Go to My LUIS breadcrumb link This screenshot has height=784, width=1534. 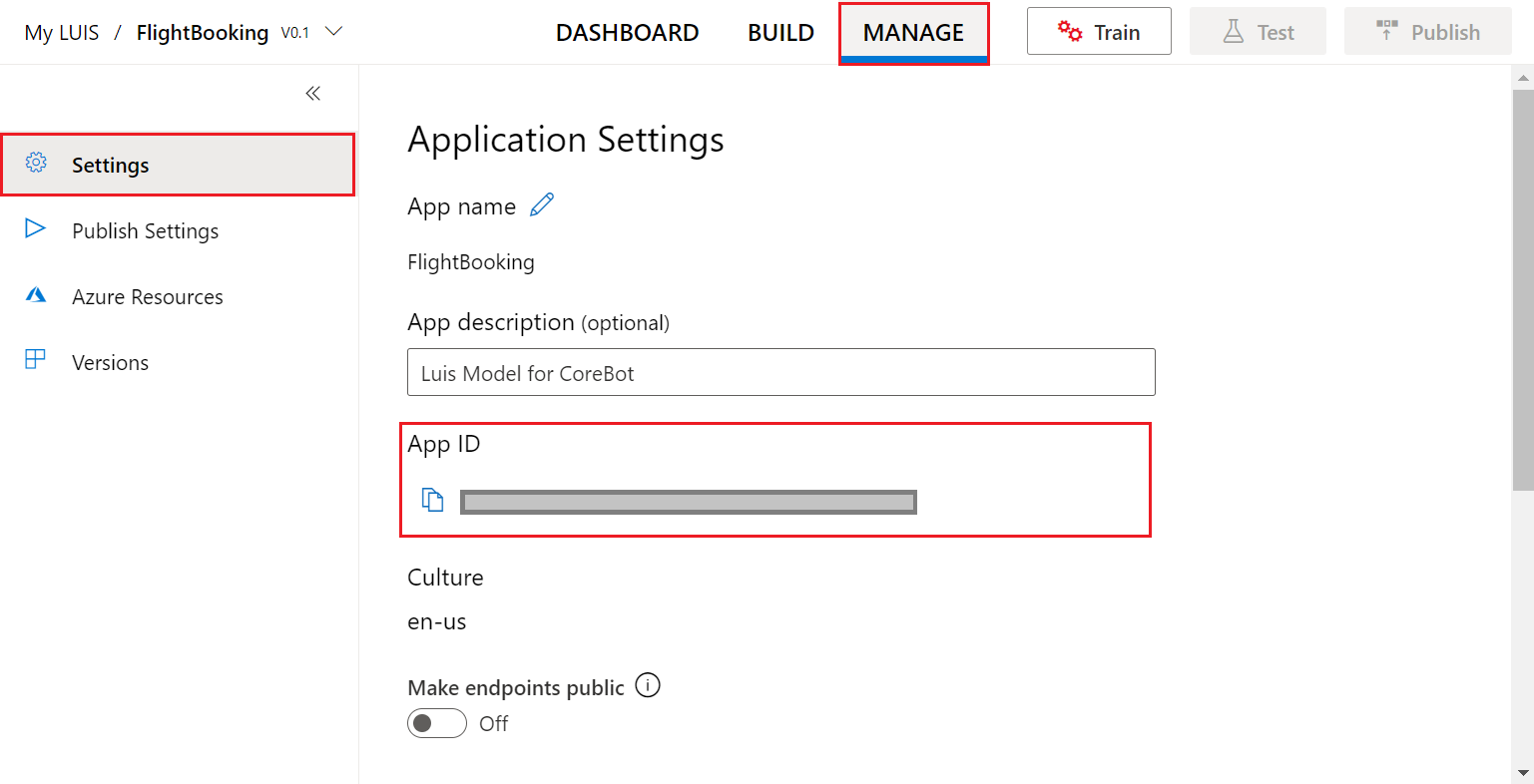62,33
